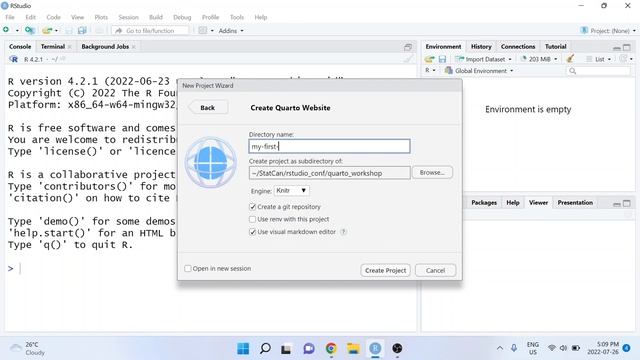Close the Terminal tab

(x=70, y=47)
